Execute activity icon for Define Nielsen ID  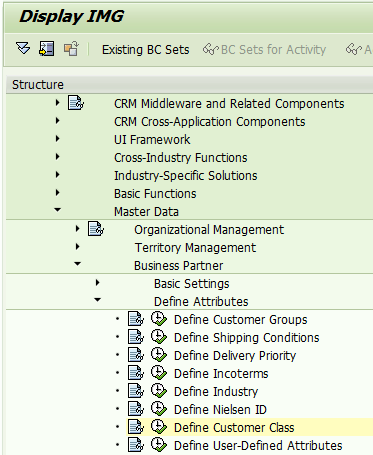(x=159, y=409)
